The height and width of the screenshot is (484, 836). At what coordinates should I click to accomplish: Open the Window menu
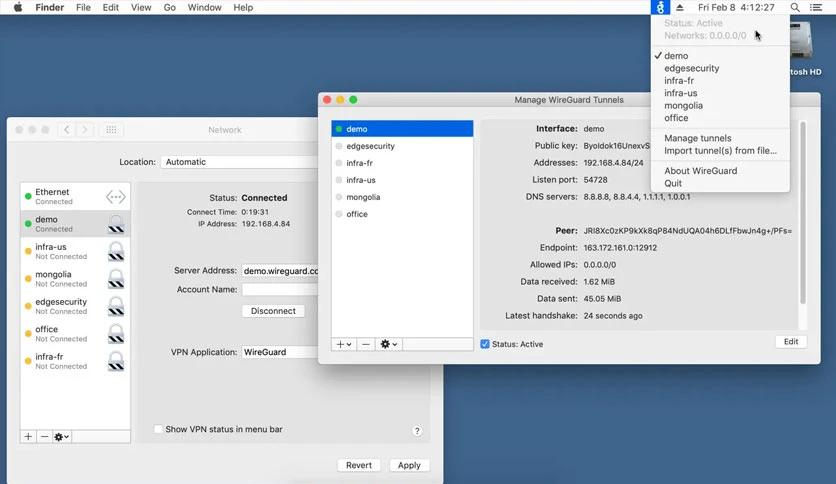[204, 7]
